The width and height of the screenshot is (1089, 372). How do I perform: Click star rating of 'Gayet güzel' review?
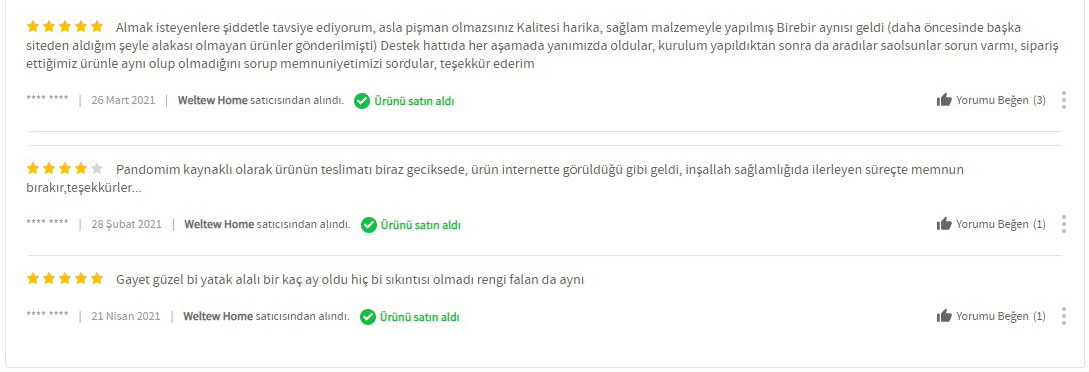point(65,279)
